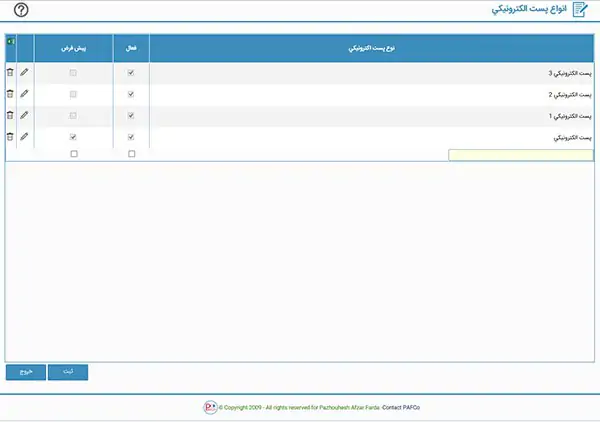This screenshot has height=422, width=600.
Task: Select the cell text پست الكترونيكي 1
Action: pyautogui.click(x=570, y=116)
